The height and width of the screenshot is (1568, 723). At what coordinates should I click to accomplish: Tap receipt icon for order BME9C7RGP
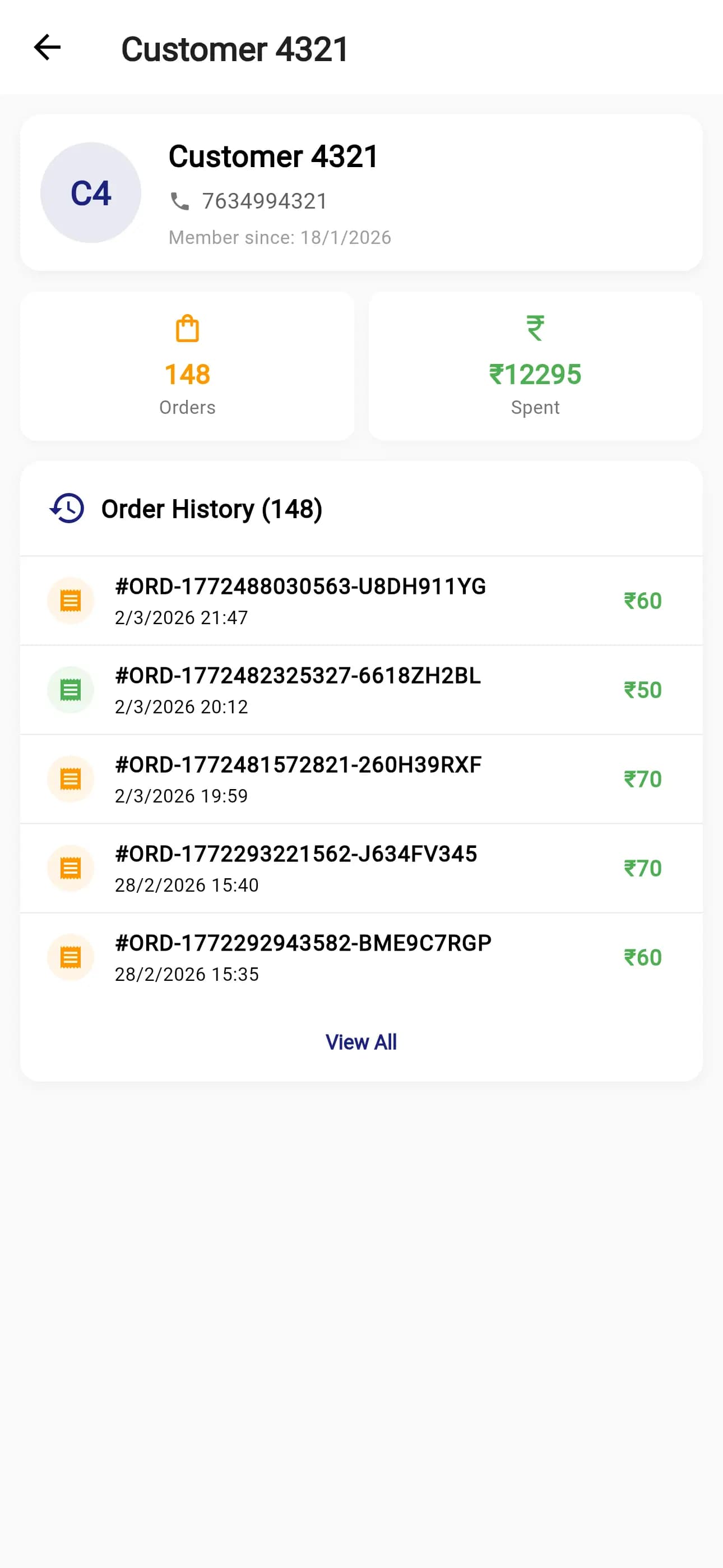tap(71, 957)
